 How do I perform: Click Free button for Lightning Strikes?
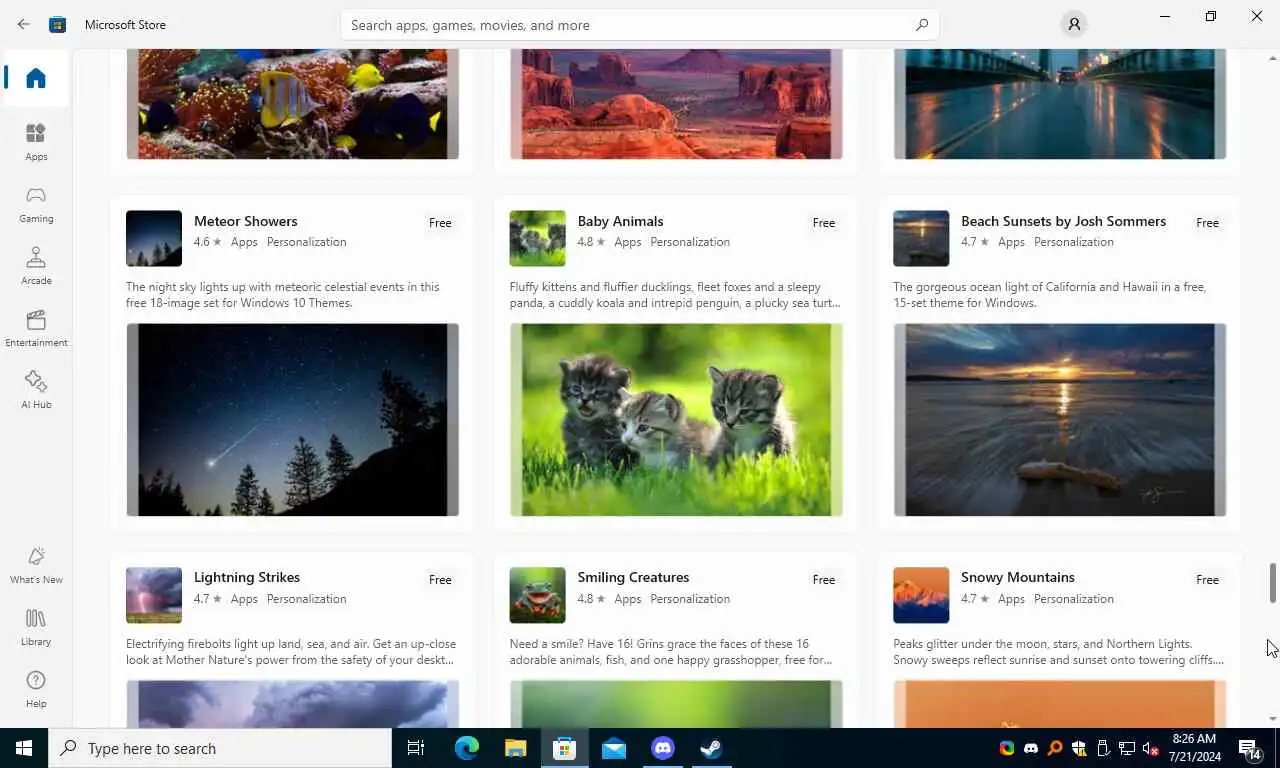[440, 580]
